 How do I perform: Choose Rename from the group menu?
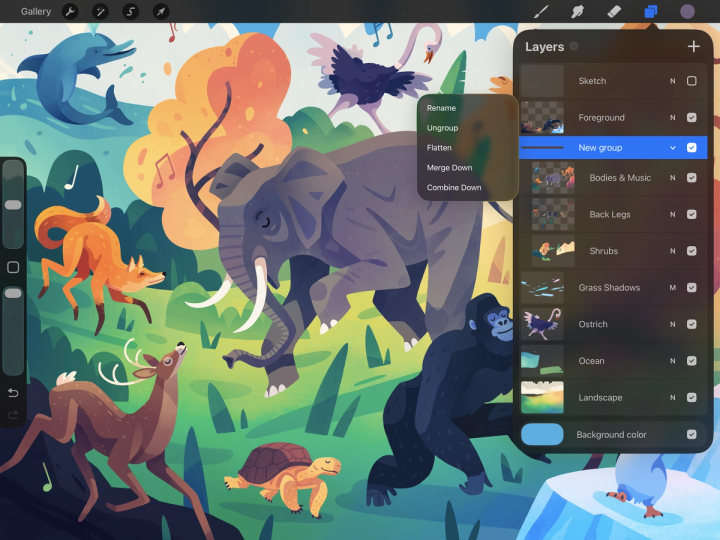pos(441,108)
